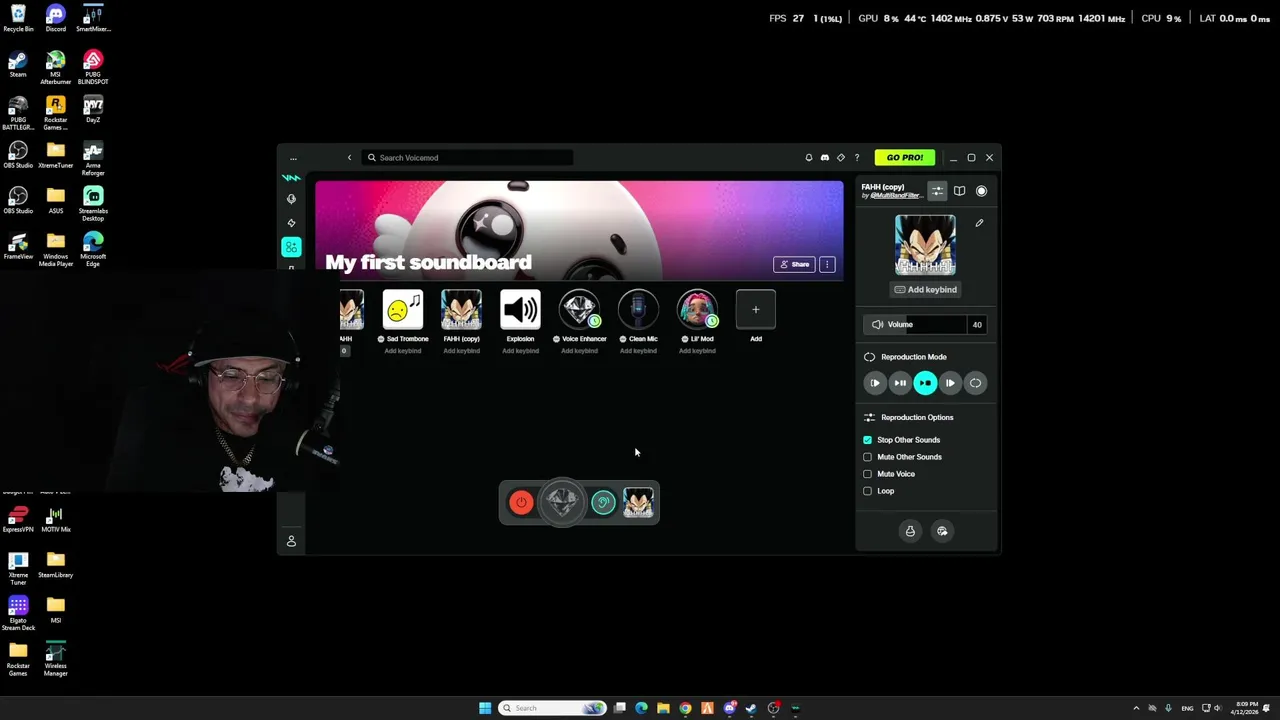Select the fourth reproduction mode button
Viewport: 1280px width, 720px height.
[x=950, y=383]
